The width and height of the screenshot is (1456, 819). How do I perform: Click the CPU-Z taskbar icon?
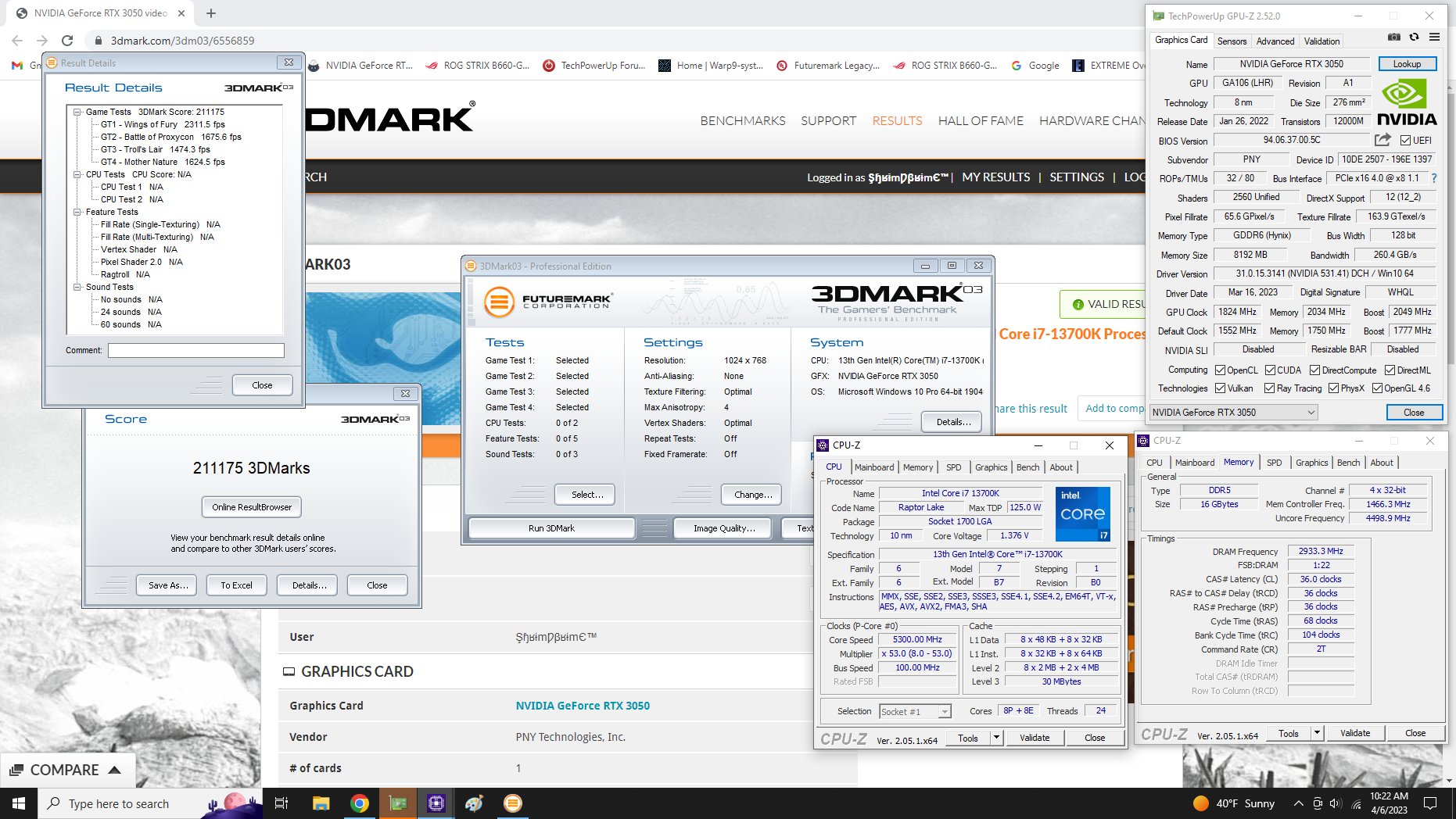click(436, 803)
